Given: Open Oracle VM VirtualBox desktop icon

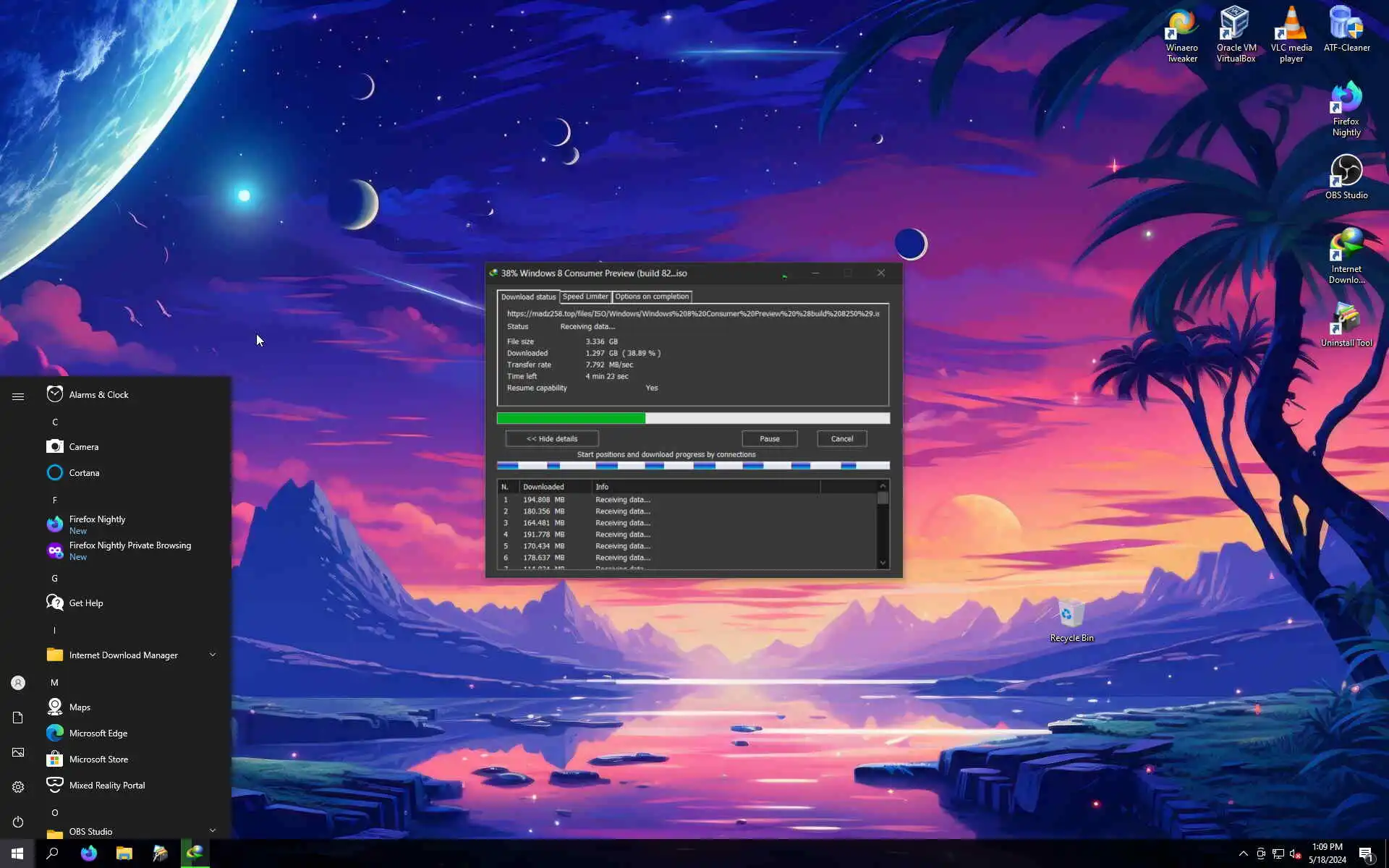Looking at the screenshot, I should (1236, 34).
